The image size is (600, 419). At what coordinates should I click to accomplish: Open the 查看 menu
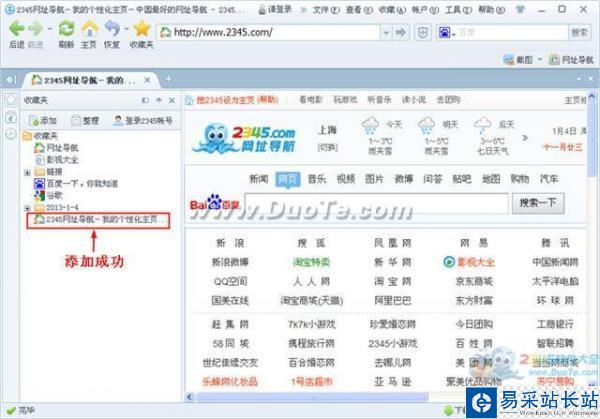[359, 10]
